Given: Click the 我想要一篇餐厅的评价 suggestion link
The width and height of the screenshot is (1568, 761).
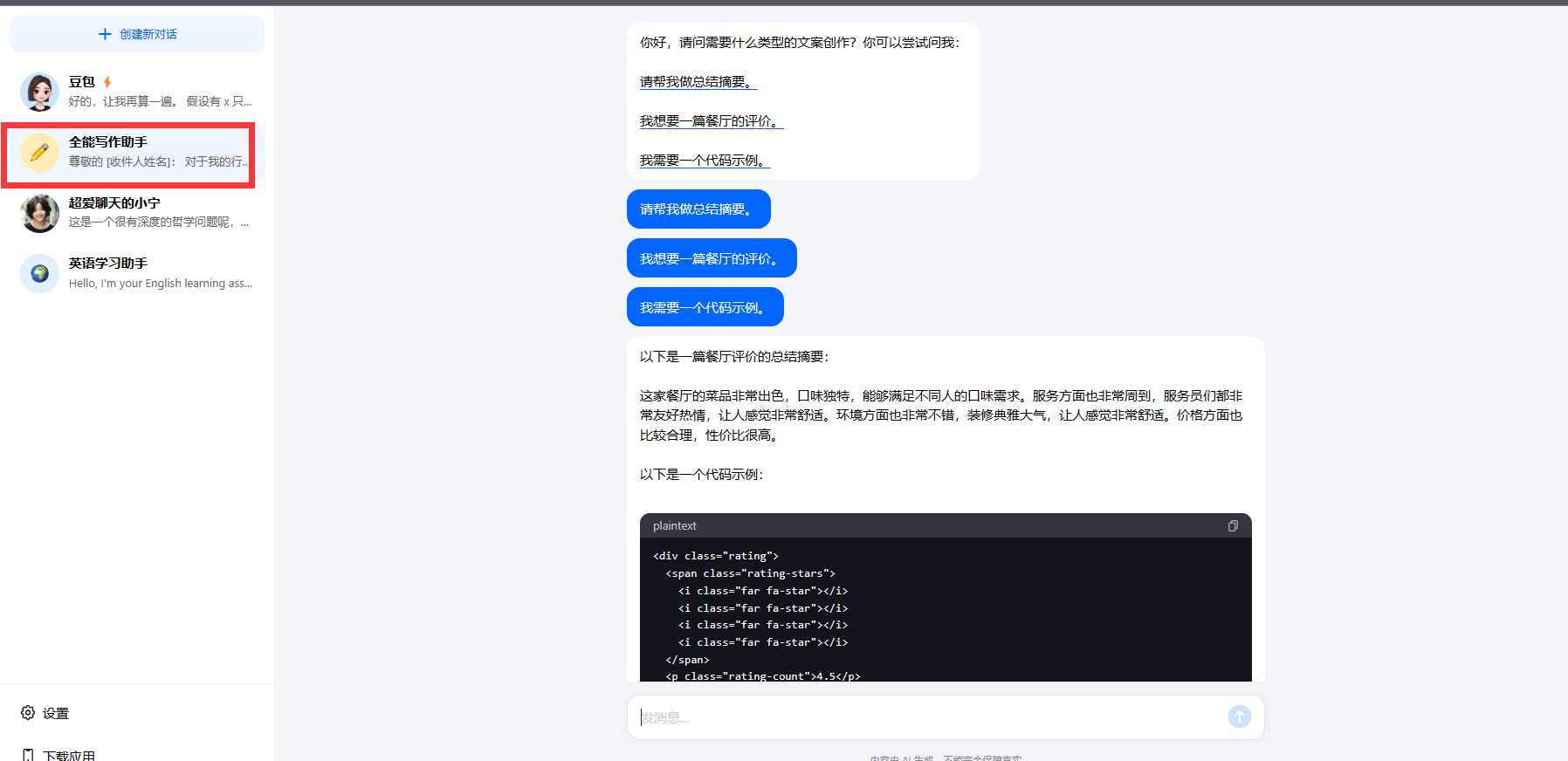Looking at the screenshot, I should click(x=711, y=121).
